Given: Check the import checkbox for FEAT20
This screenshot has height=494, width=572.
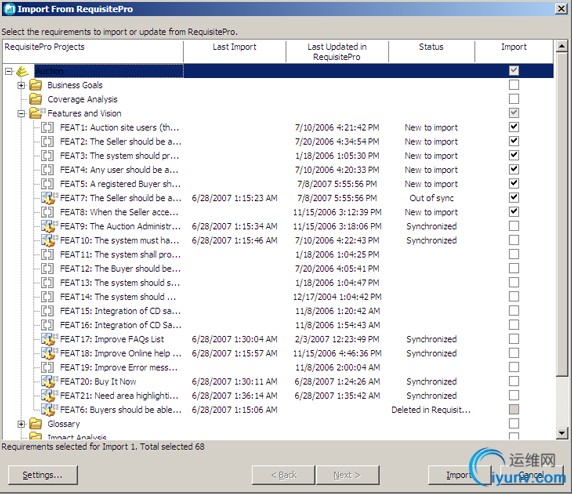Looking at the screenshot, I should tap(514, 381).
